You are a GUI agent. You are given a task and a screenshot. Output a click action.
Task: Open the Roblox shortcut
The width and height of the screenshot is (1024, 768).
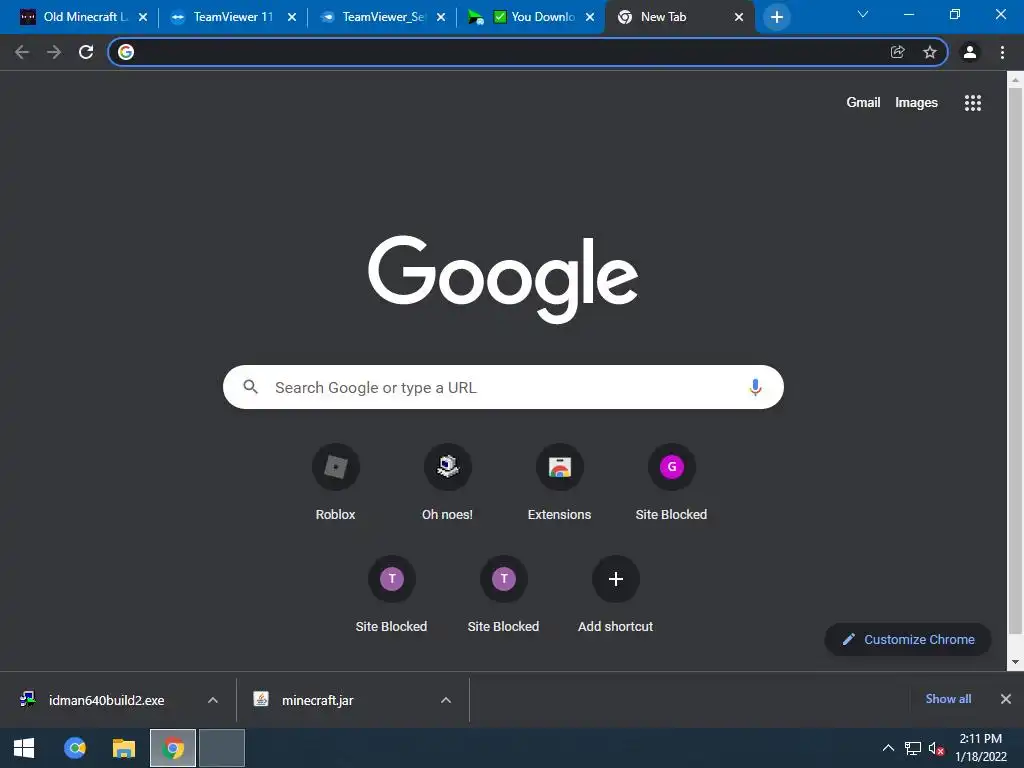336,482
